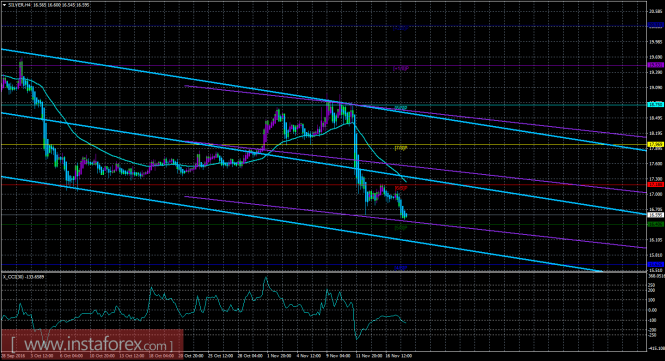The height and width of the screenshot is (361, 665).
Task: Click the X_CCI(30) indicator label
Action: click(x=24, y=277)
